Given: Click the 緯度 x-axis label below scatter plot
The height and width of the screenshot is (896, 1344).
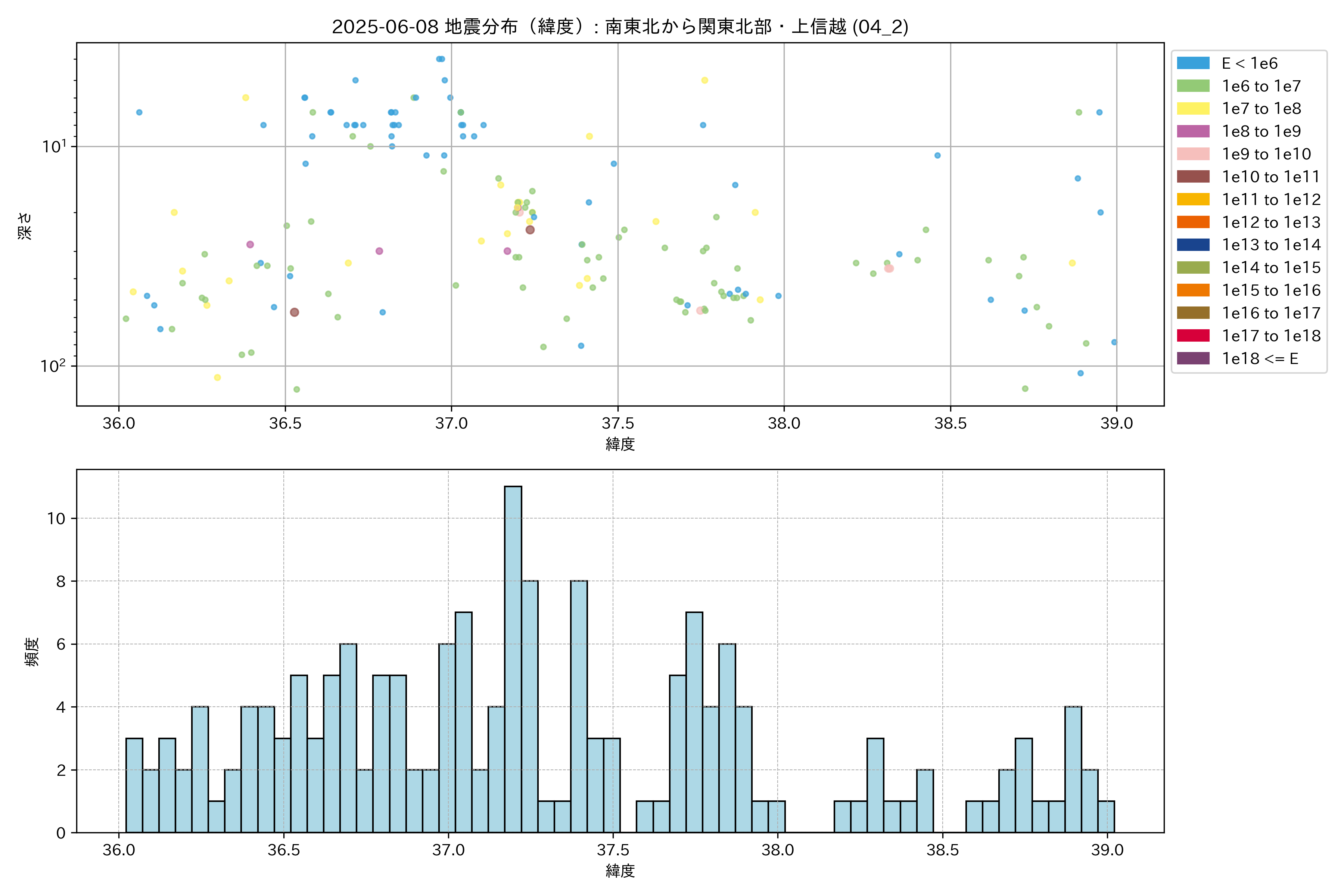Looking at the screenshot, I should (620, 444).
